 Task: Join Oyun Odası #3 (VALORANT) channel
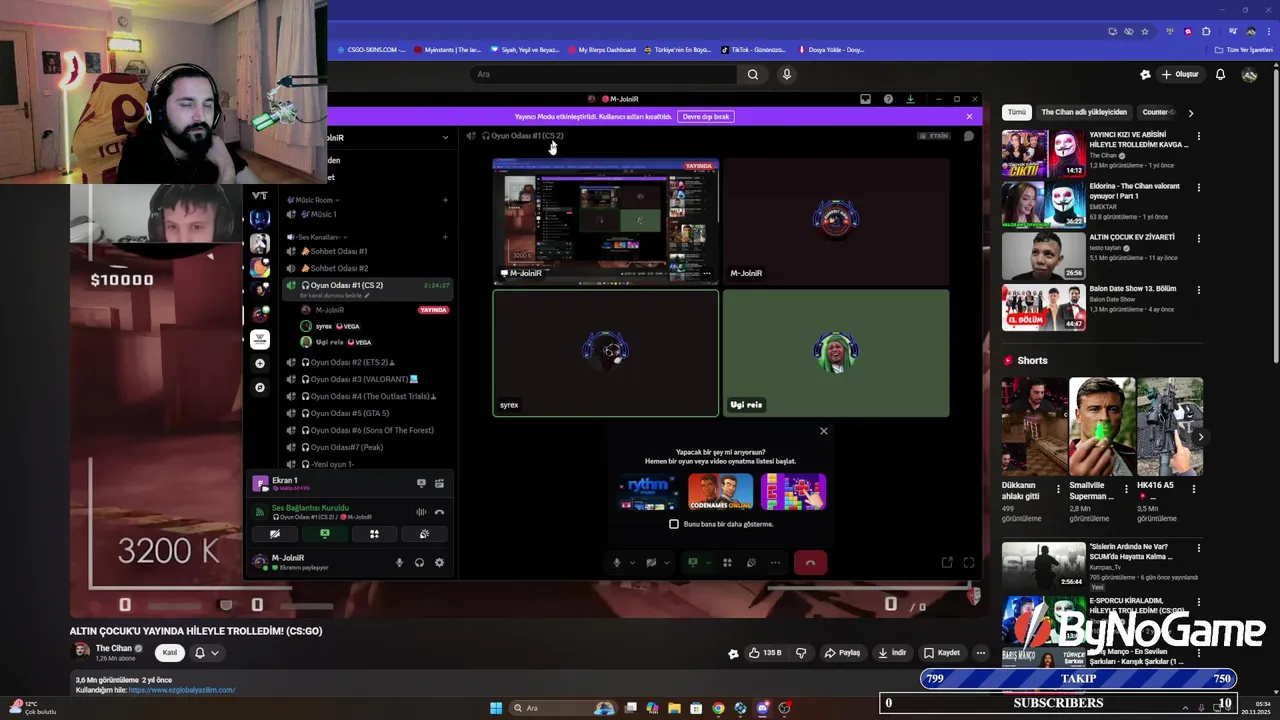366,379
